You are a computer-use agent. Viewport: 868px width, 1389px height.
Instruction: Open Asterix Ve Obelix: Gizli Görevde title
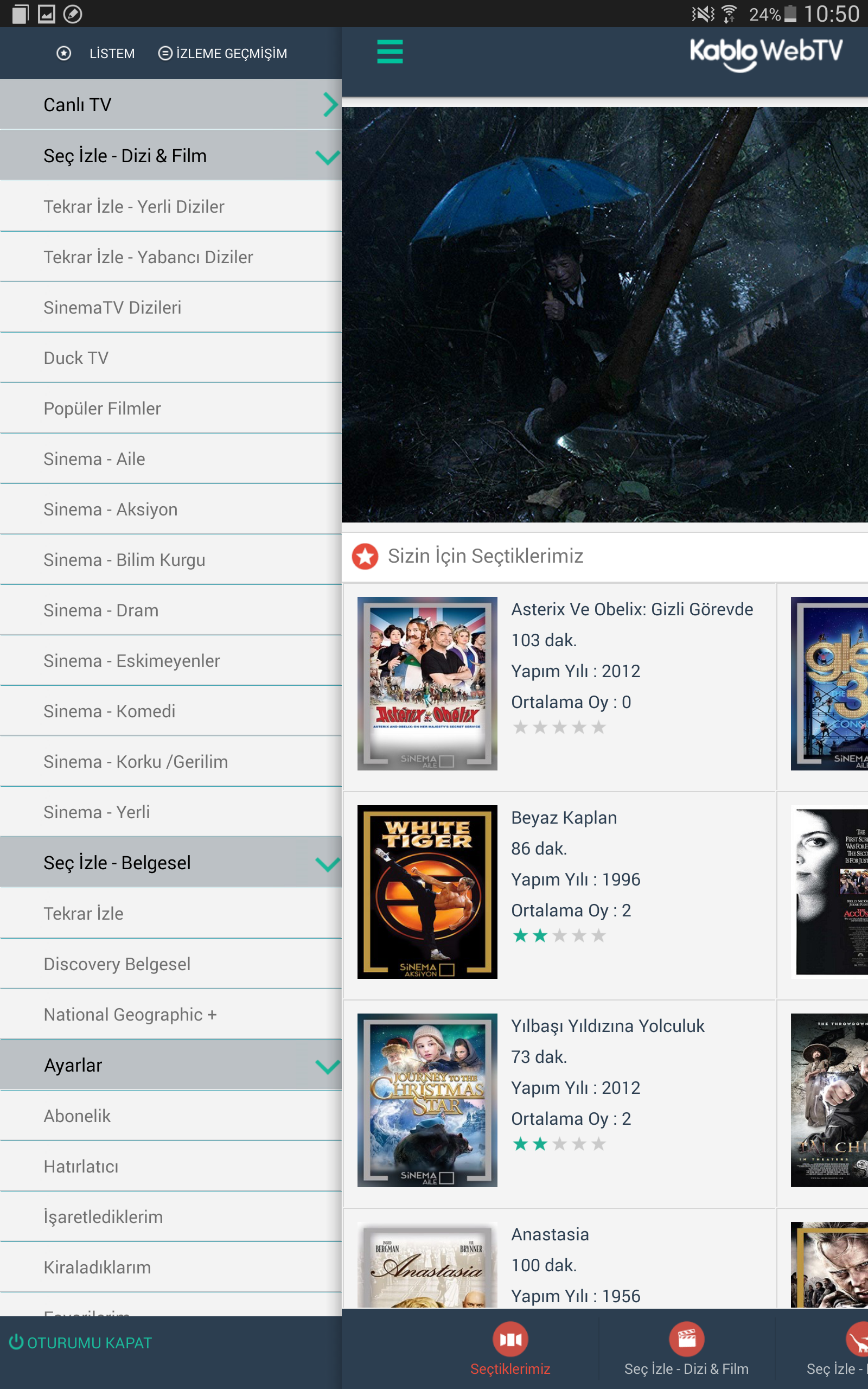[632, 609]
